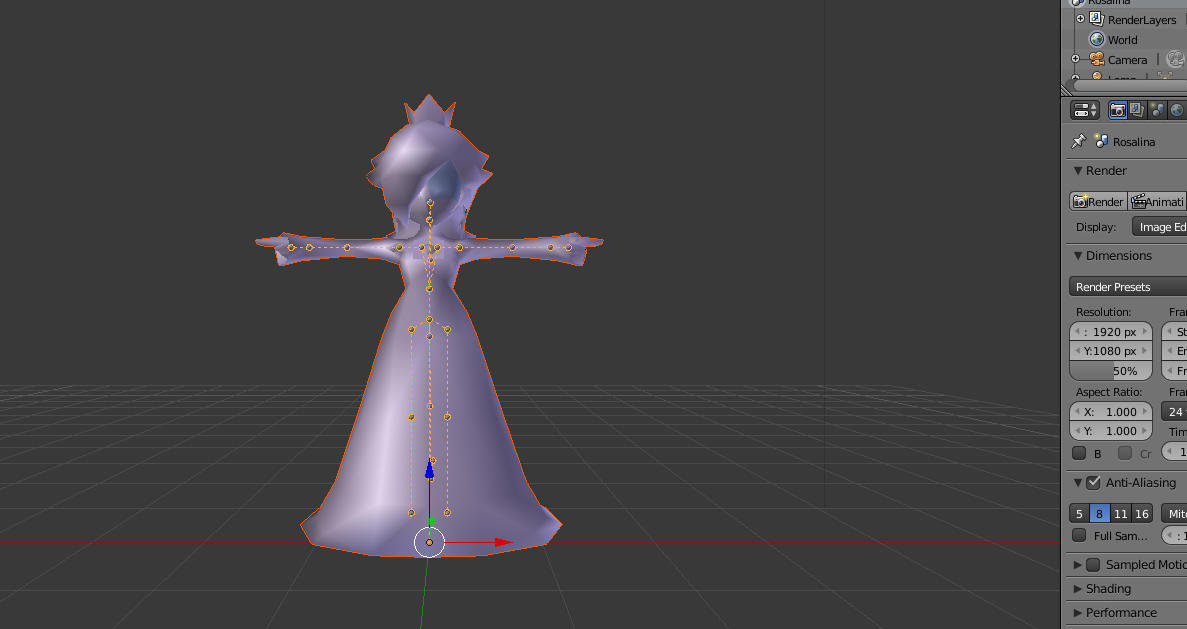Screen dimensions: 1187x629
Task: Expand the Sampled Motion Blur panel
Action: (x=1078, y=565)
